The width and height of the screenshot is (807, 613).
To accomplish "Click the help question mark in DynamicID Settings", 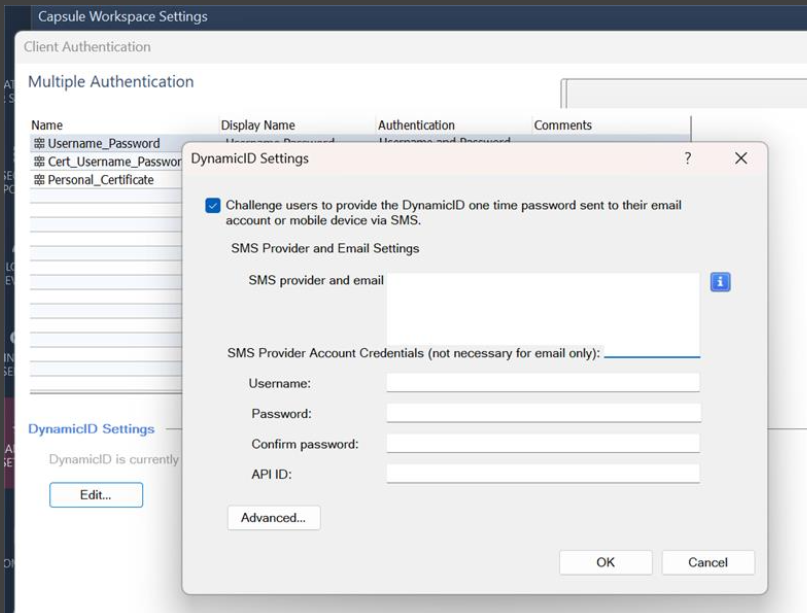I will tap(688, 158).
